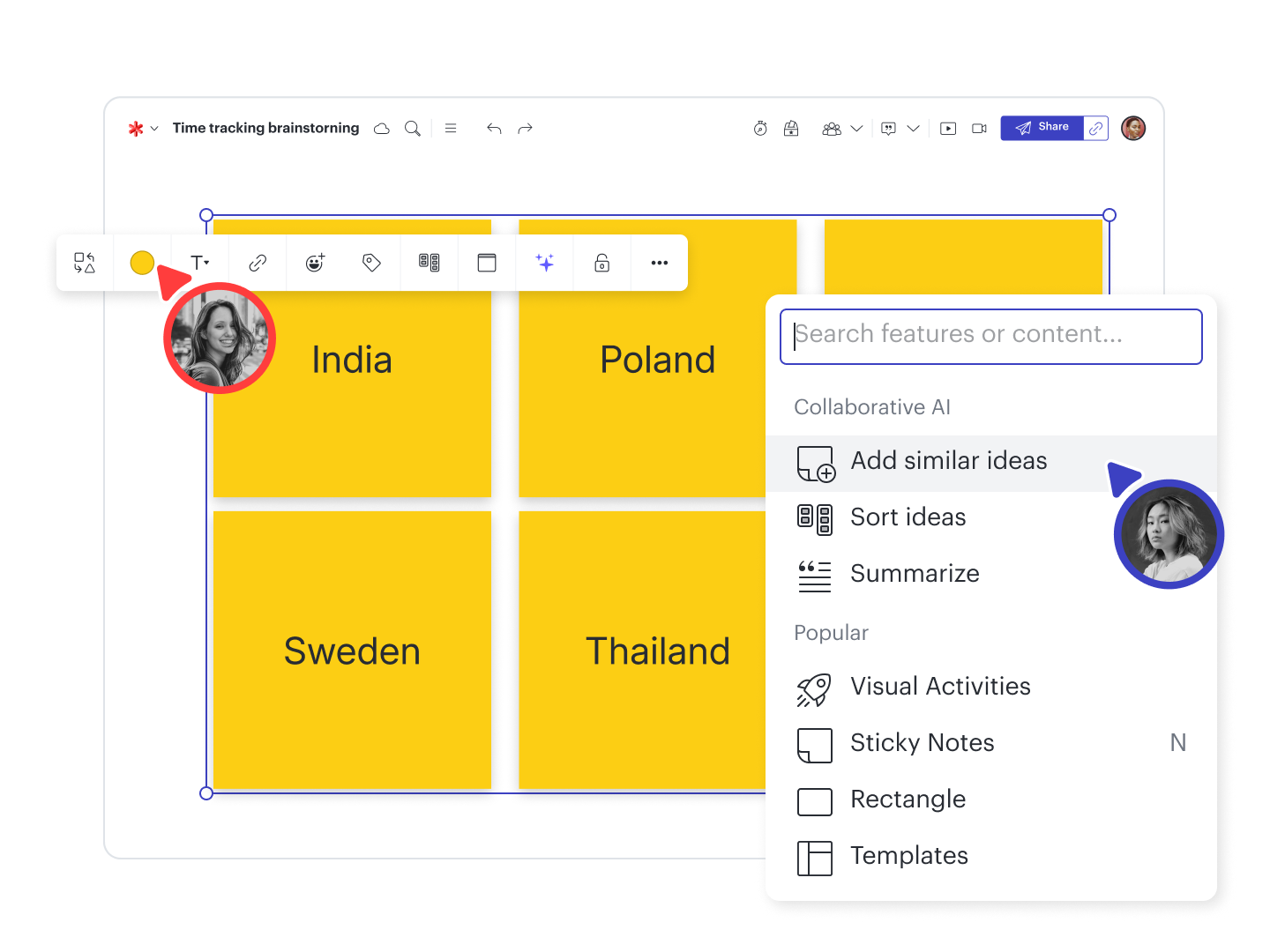The width and height of the screenshot is (1270, 952).
Task: Click the emoji reaction icon in toolbar
Action: 315,263
